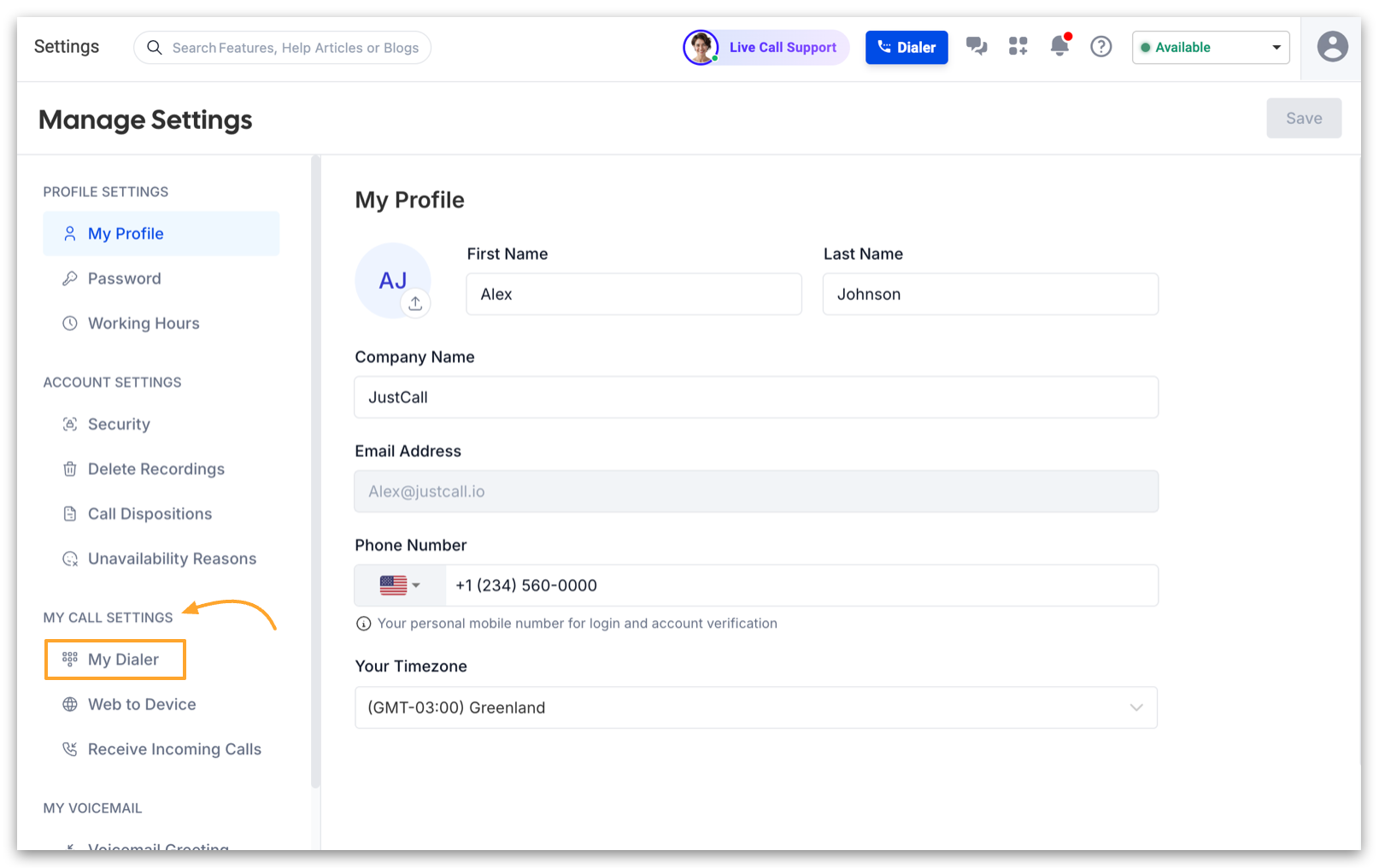Open the Dialer button

coord(907,47)
